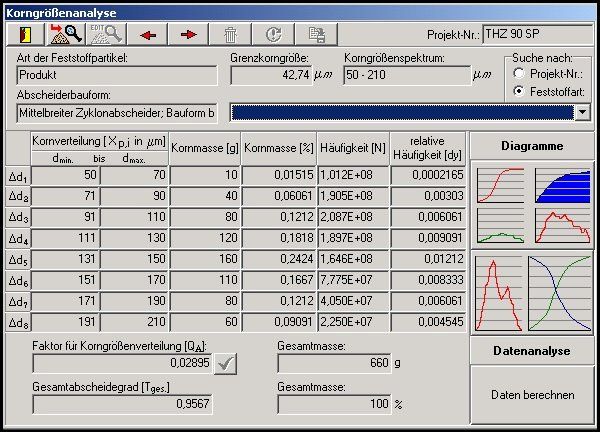Go to next record with right arrow

[x=189, y=34]
